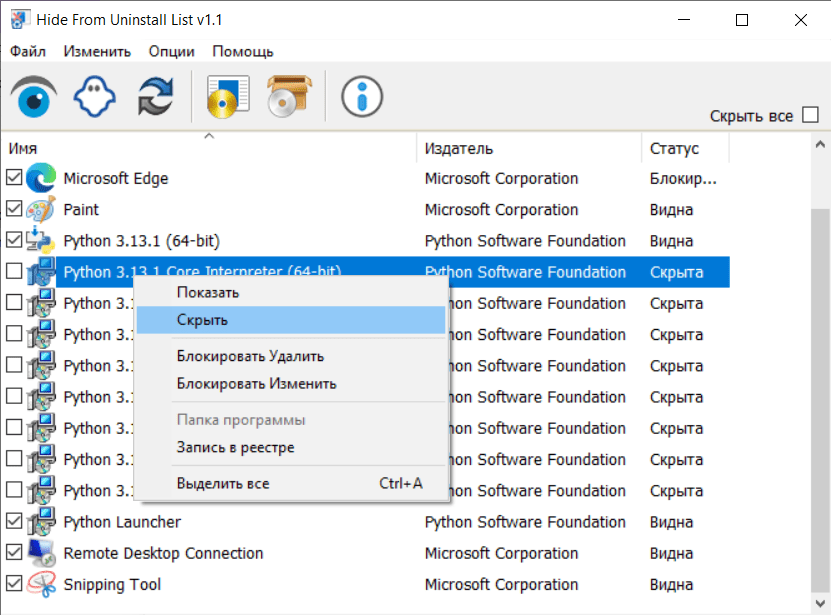Choose "Скрыть" in the context menu
This screenshot has width=831, height=615.
click(202, 321)
